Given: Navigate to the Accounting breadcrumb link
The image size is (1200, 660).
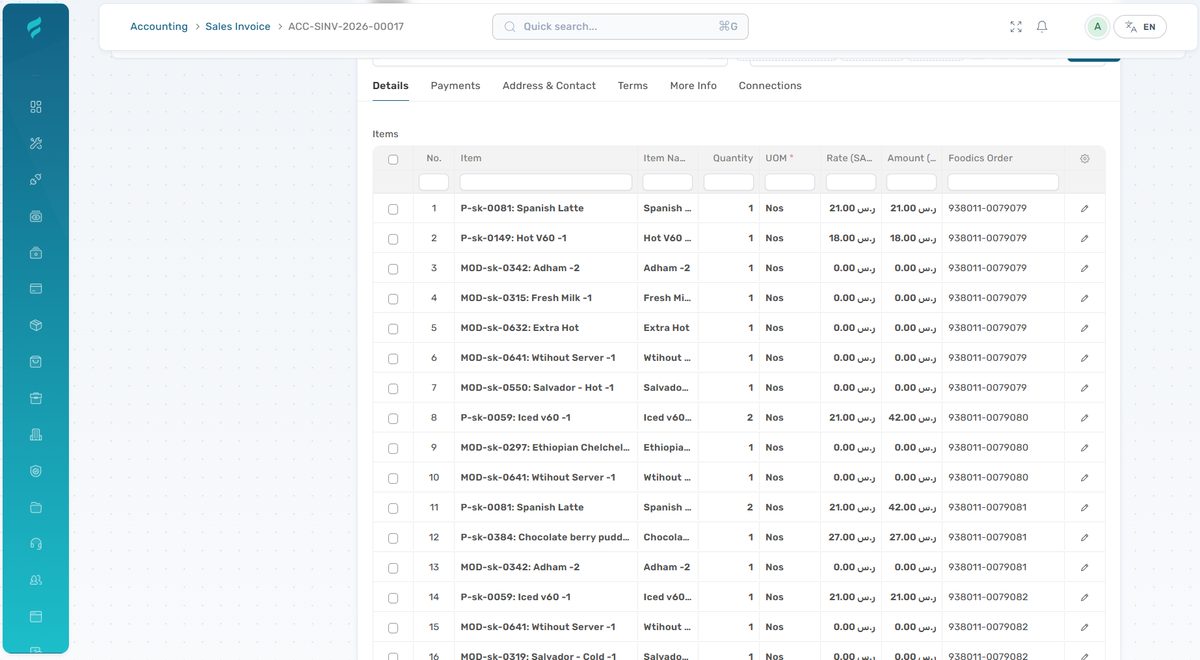Looking at the screenshot, I should click(x=158, y=26).
